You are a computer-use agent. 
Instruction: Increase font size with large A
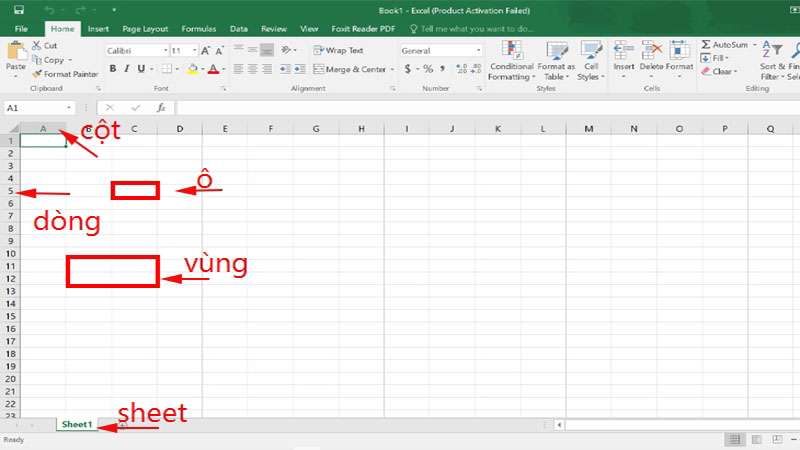(205, 51)
